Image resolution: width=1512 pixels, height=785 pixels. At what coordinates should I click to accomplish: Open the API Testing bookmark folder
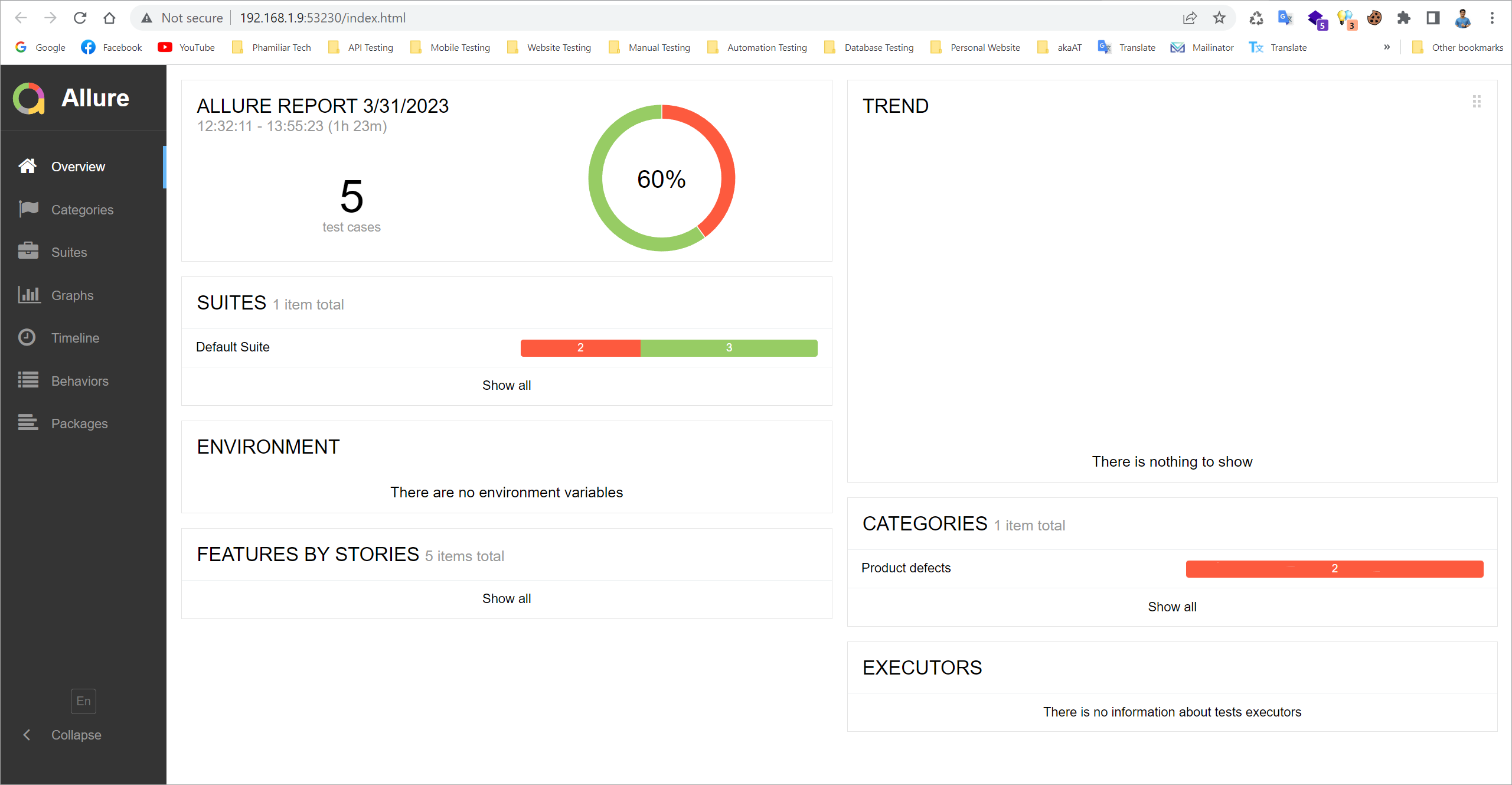click(x=361, y=47)
